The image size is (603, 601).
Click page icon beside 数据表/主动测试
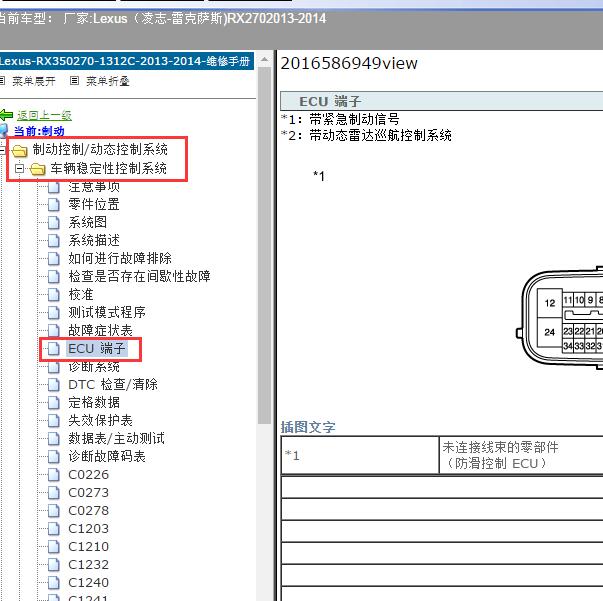pyautogui.click(x=54, y=439)
